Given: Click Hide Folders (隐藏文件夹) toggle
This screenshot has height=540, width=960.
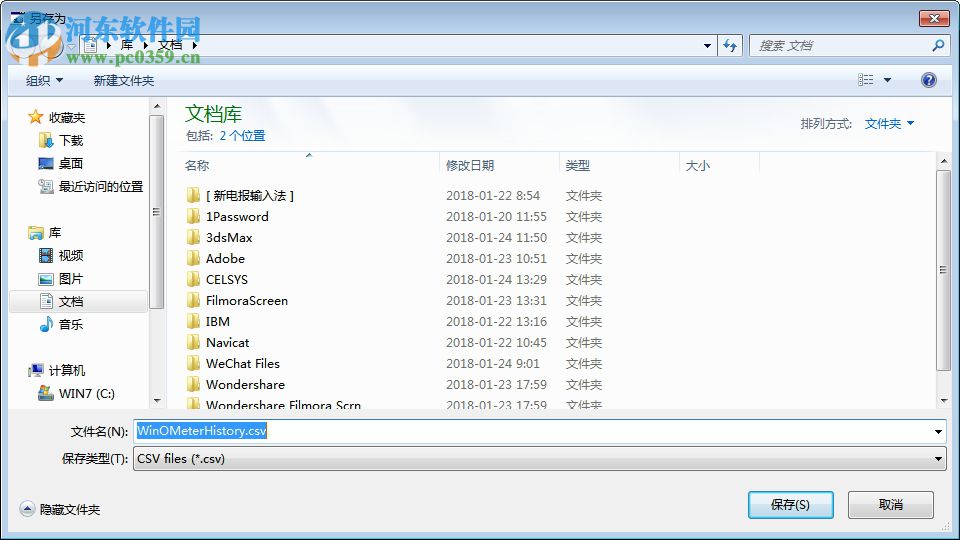Looking at the screenshot, I should 60,509.
